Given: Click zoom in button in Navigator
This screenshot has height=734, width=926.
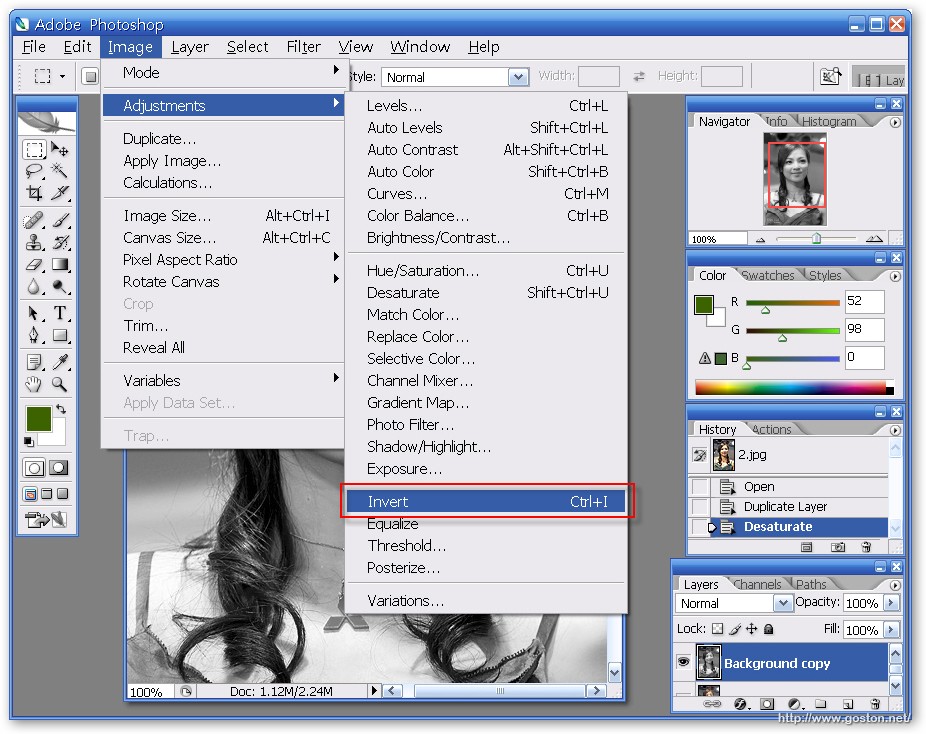Looking at the screenshot, I should [x=874, y=239].
